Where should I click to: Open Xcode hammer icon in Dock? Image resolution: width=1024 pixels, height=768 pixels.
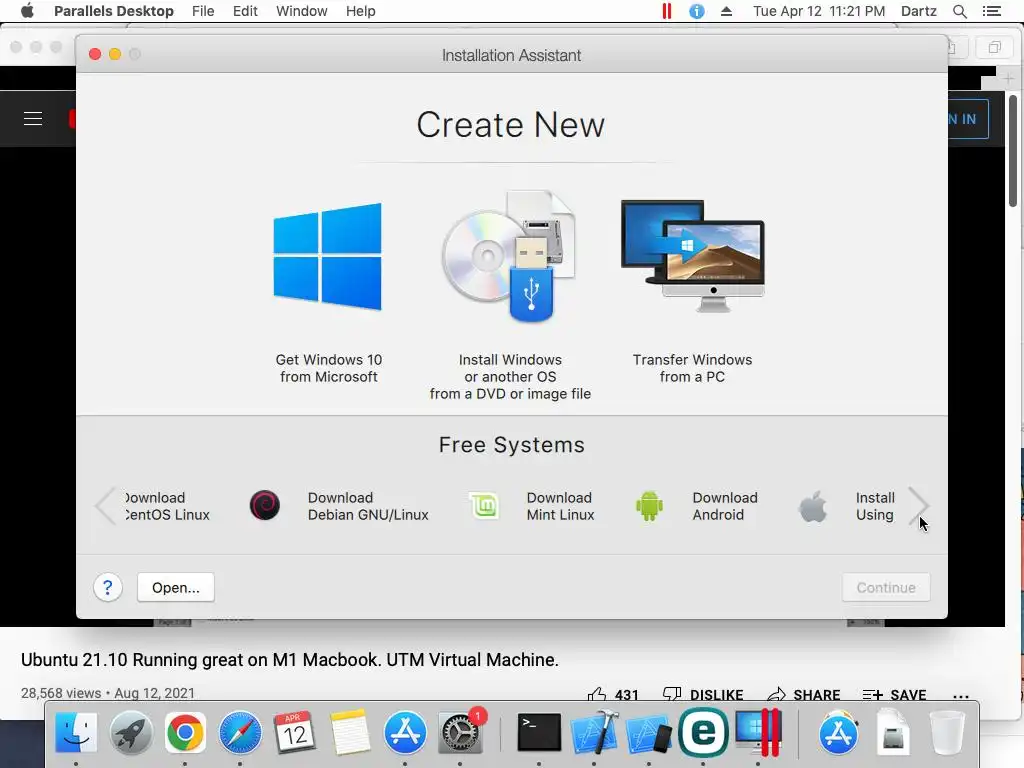click(594, 732)
